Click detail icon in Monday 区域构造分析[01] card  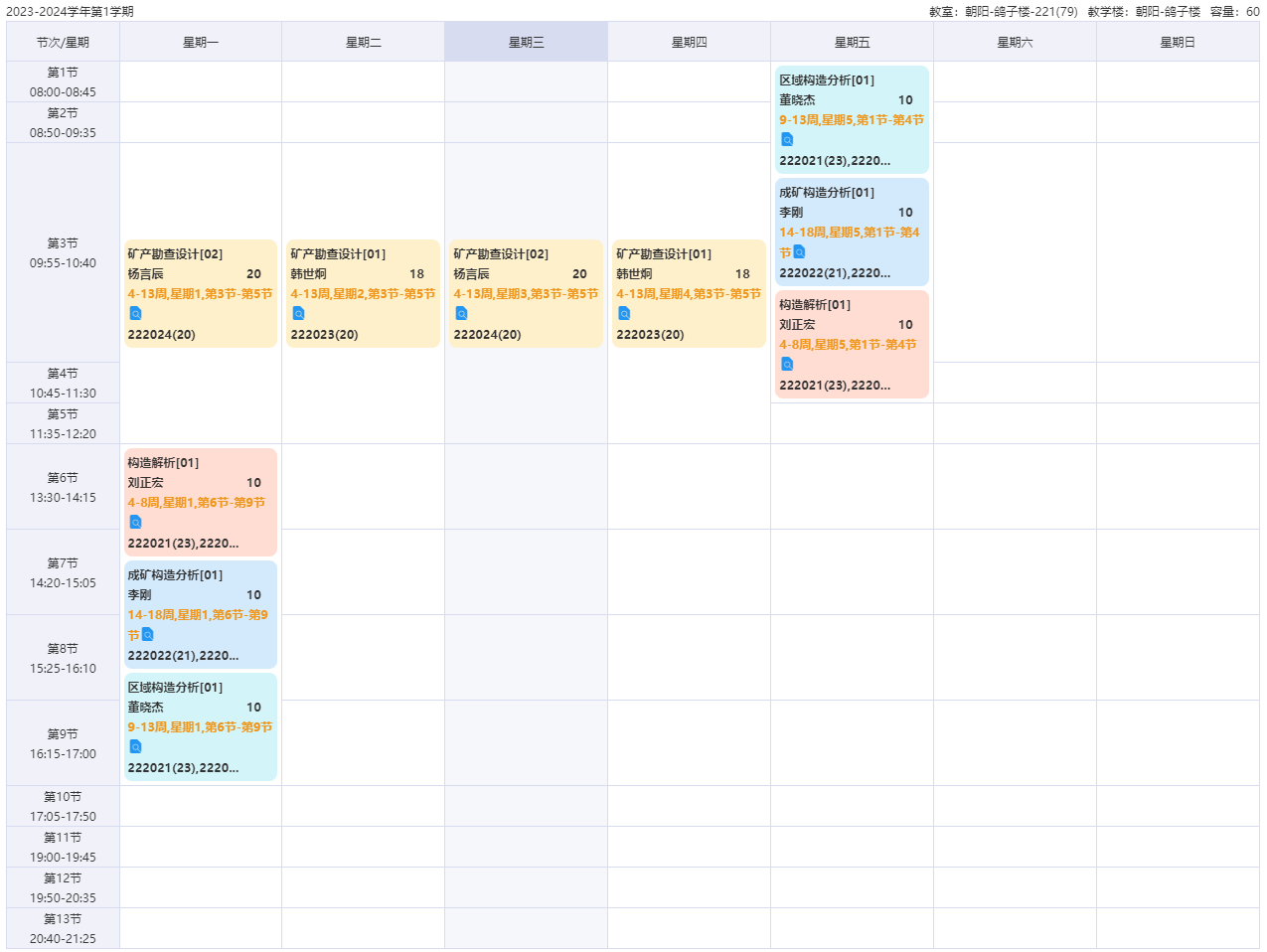(x=135, y=747)
